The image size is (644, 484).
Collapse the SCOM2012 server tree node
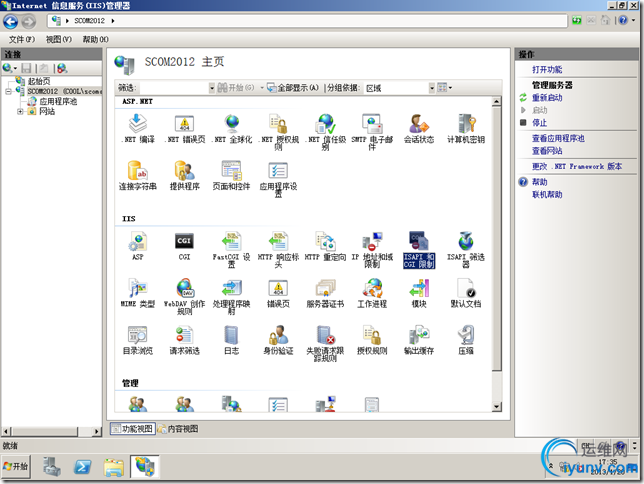(9, 91)
